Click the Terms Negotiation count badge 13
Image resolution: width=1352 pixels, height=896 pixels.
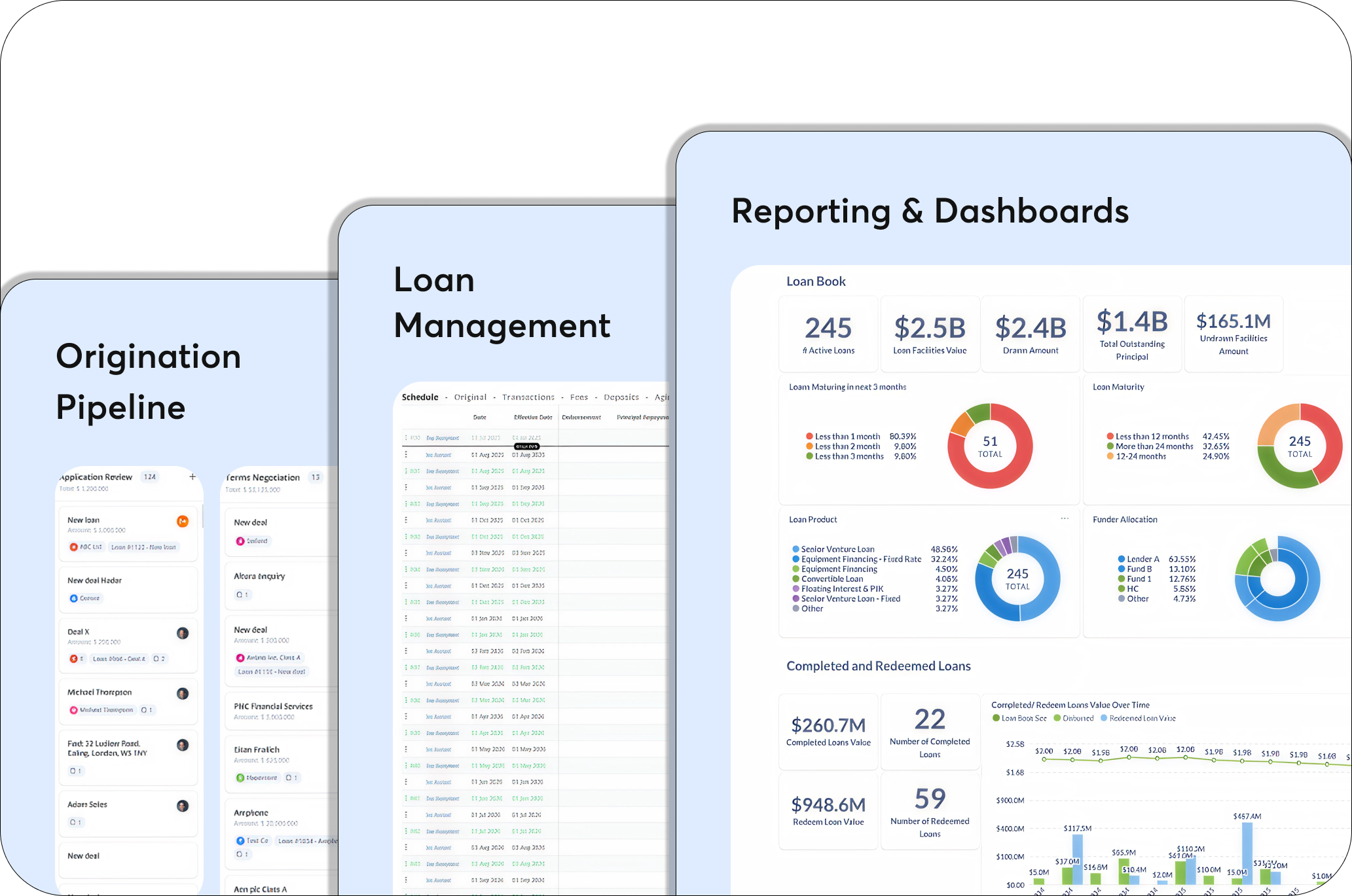[x=316, y=477]
